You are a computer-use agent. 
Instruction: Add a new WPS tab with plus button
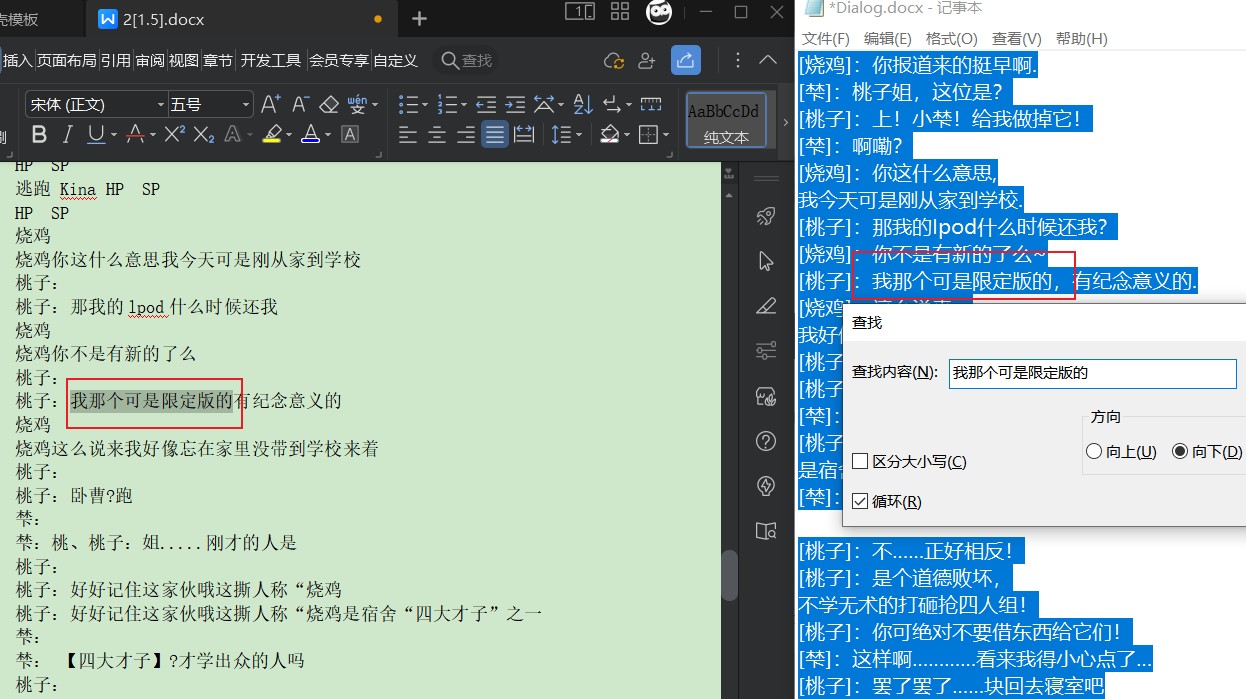point(419,19)
